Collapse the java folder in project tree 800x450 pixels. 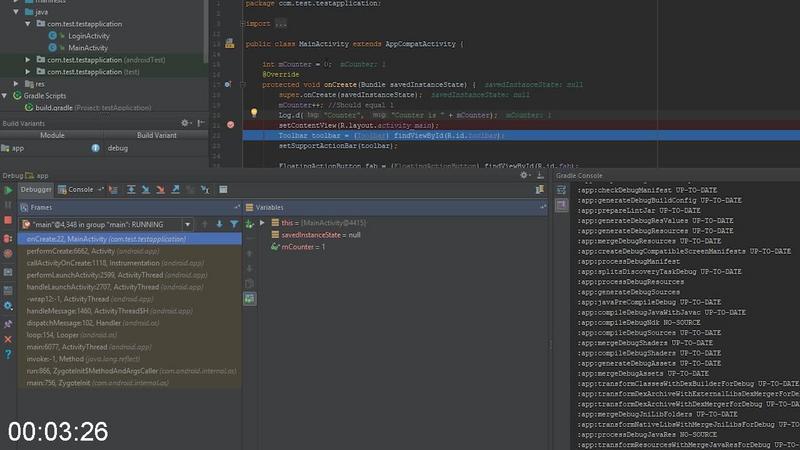[16, 12]
